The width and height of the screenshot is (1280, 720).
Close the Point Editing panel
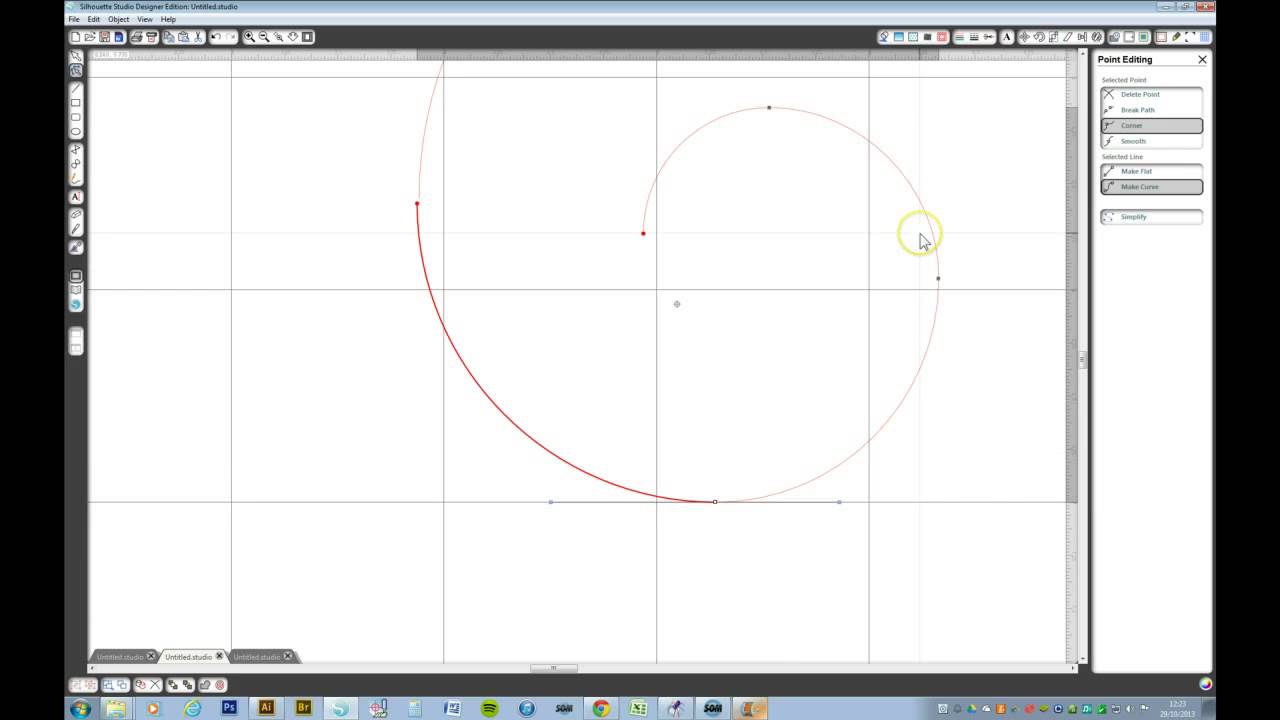tap(1202, 59)
